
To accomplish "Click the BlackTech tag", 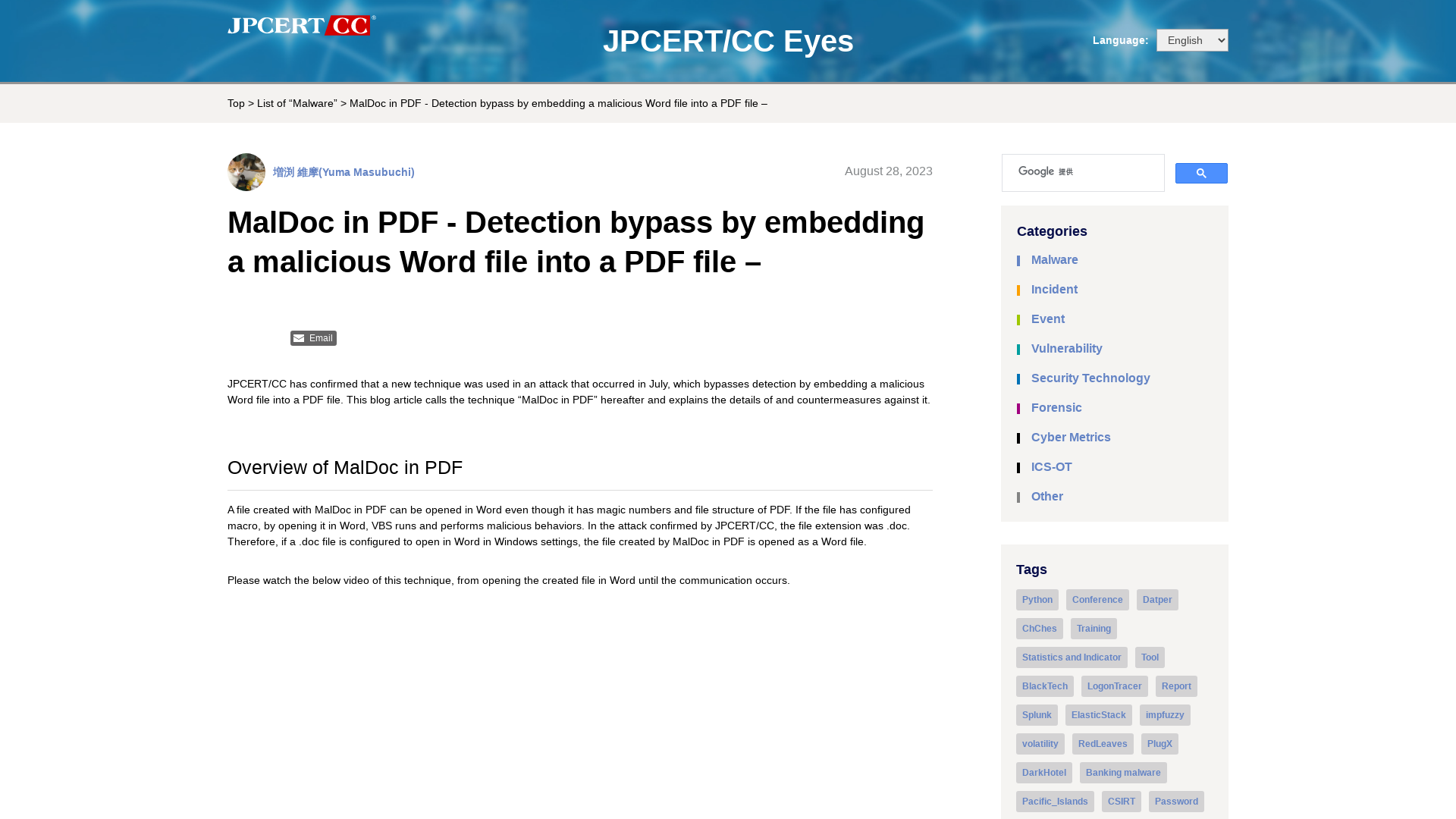I will (1044, 686).
